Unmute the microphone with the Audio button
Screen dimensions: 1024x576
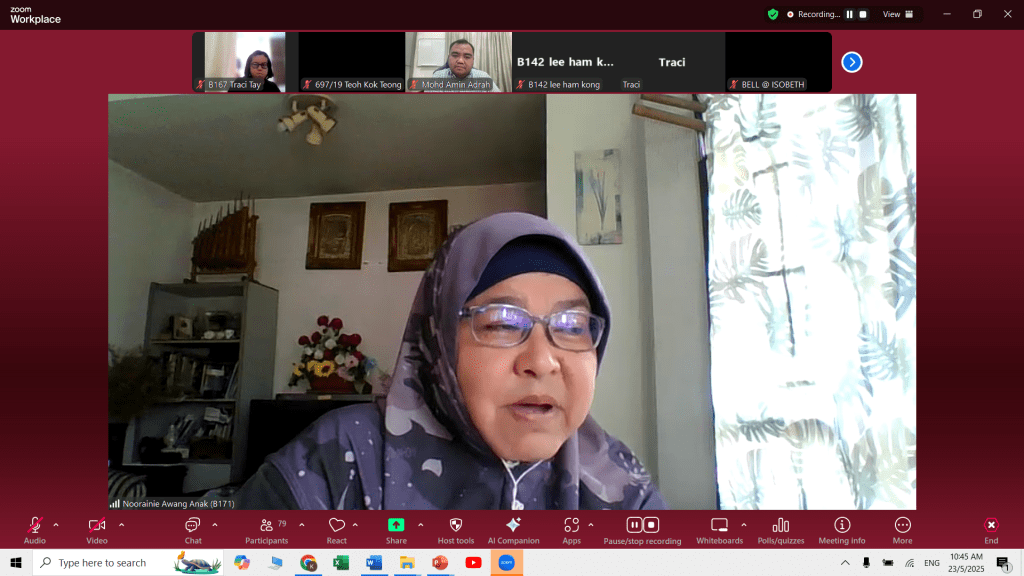point(35,529)
